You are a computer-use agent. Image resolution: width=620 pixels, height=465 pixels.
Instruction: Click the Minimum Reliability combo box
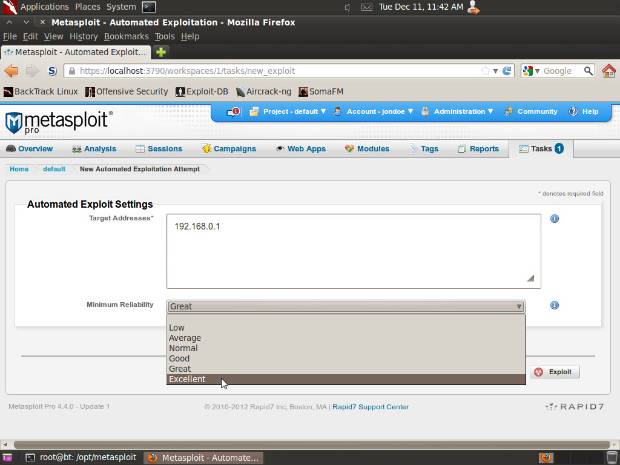click(346, 306)
